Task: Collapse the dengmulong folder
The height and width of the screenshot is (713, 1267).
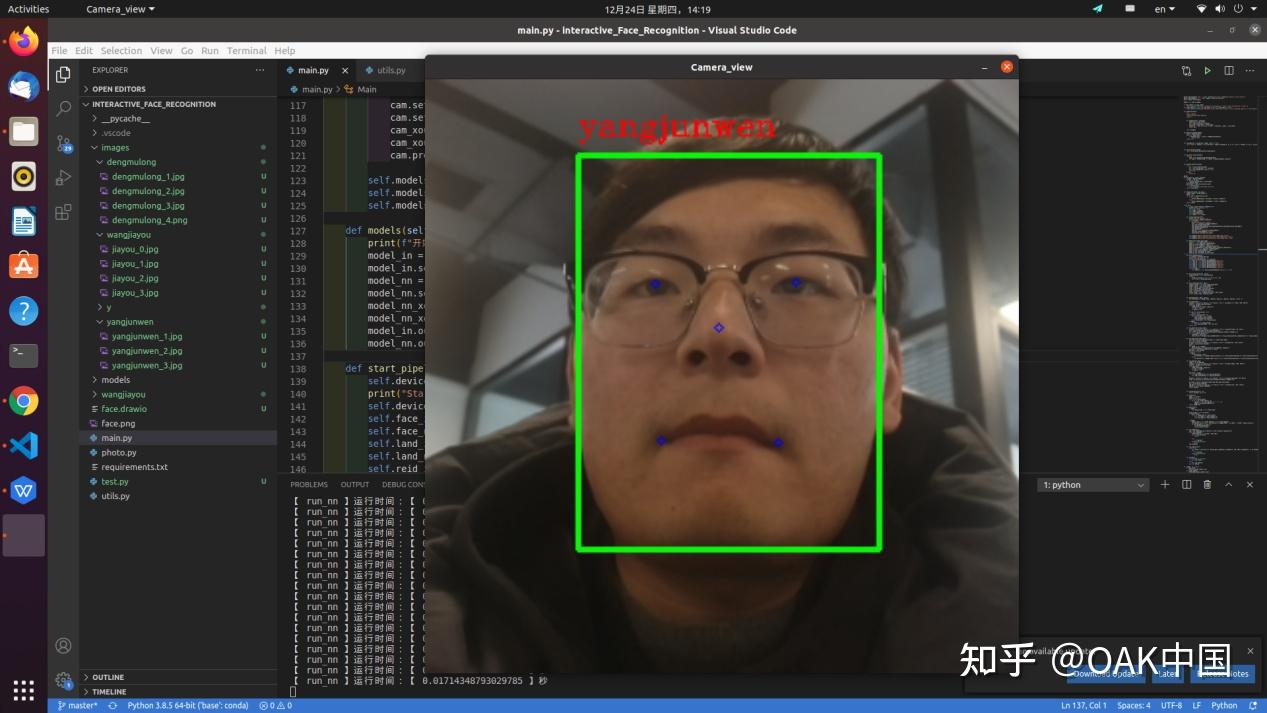Action: click(177, 162)
